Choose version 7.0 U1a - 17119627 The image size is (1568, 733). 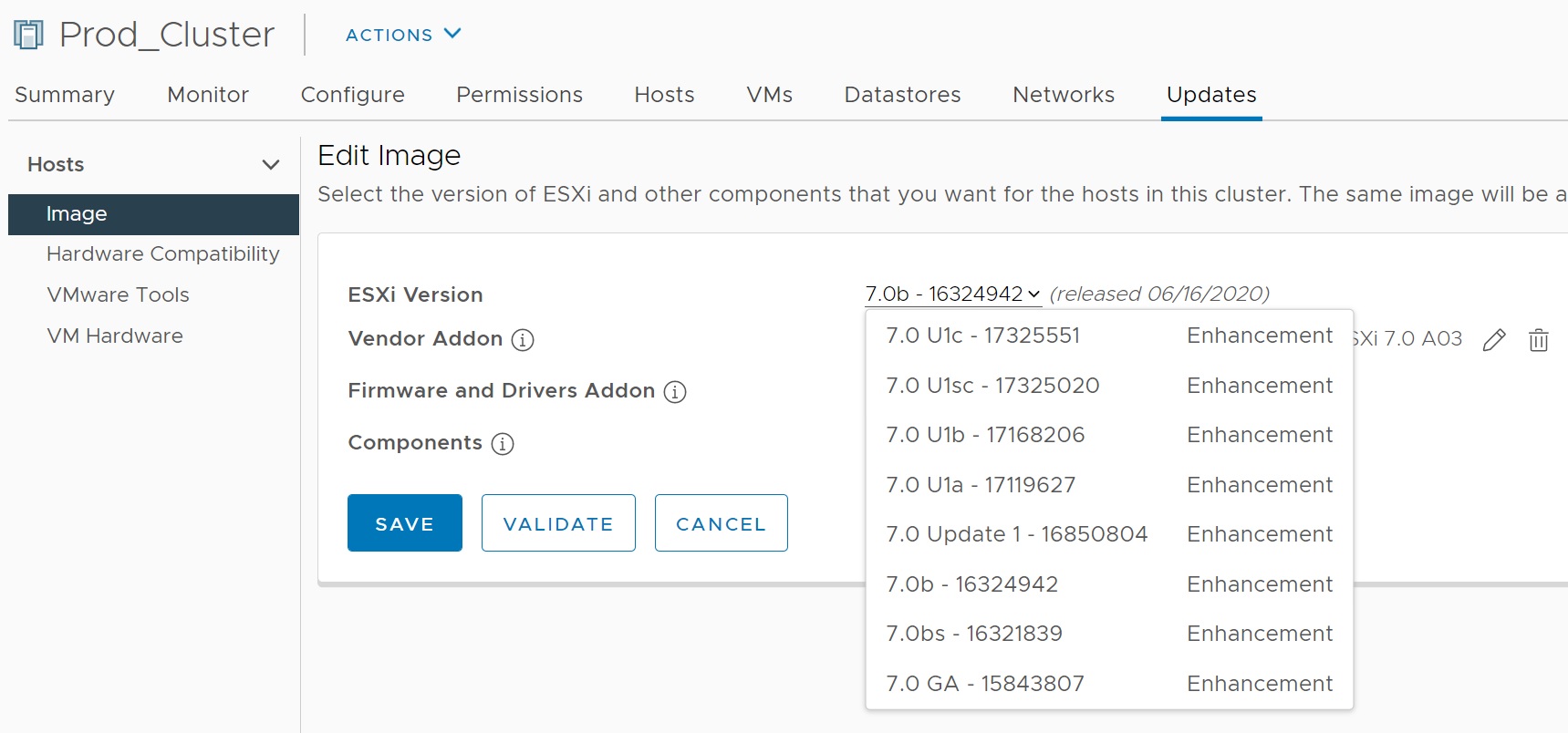(1109, 485)
